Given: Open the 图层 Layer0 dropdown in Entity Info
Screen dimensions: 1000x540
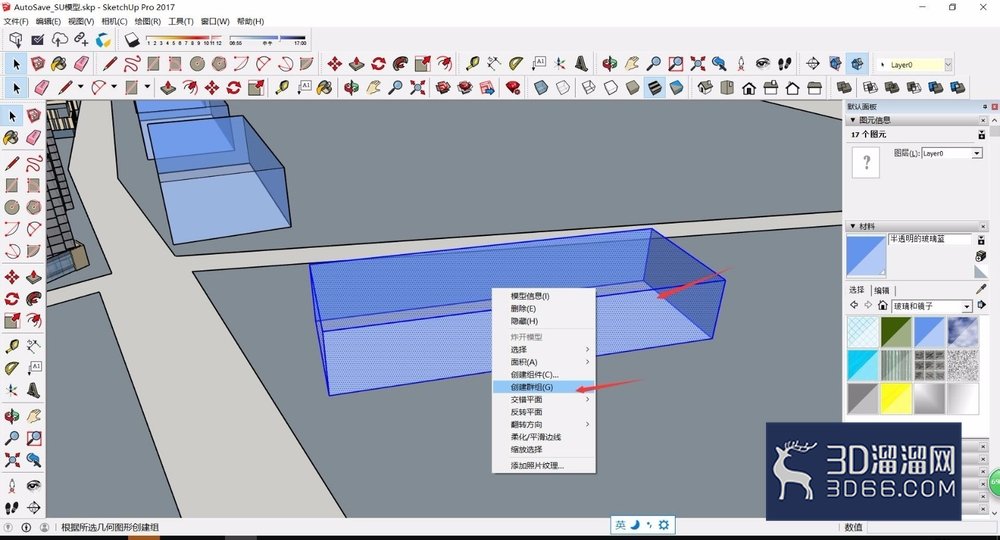Looking at the screenshot, I should 976,154.
